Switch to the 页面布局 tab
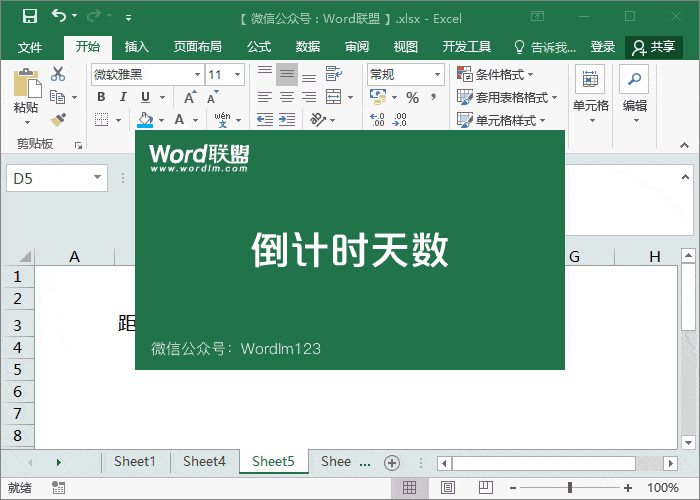 click(x=197, y=47)
